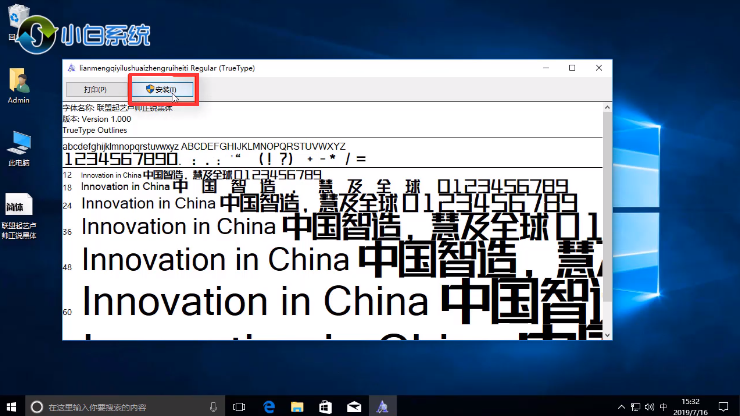Image resolution: width=740 pixels, height=416 pixels.
Task: Click the Print (打印) button
Action: [x=95, y=89]
